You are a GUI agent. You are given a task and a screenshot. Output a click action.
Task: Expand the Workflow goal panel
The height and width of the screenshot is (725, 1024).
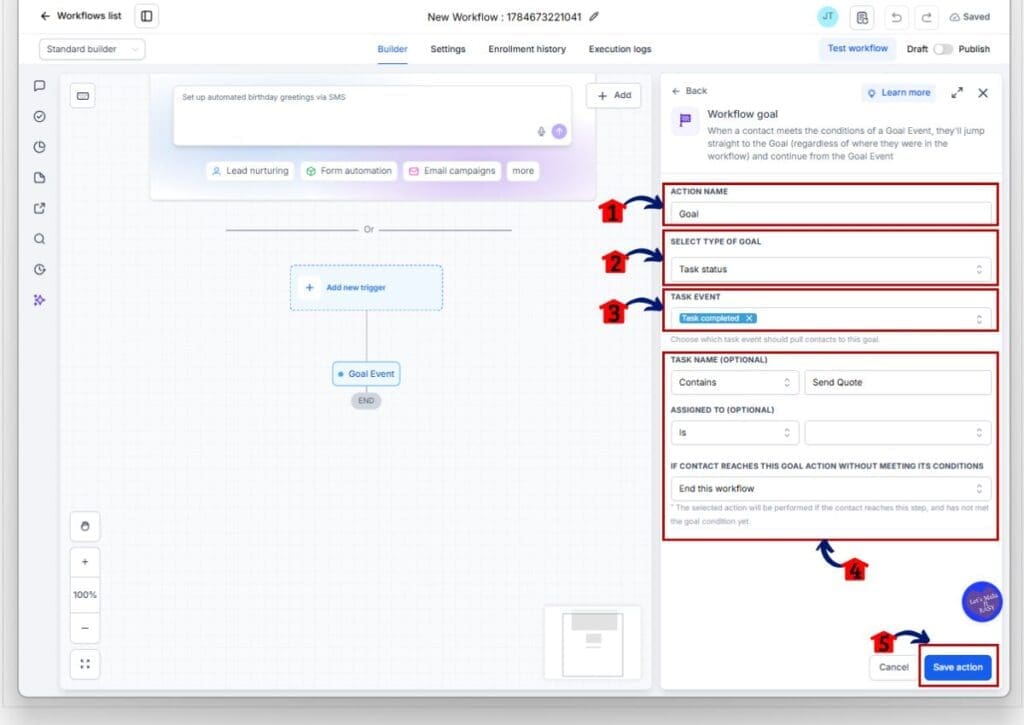point(957,93)
